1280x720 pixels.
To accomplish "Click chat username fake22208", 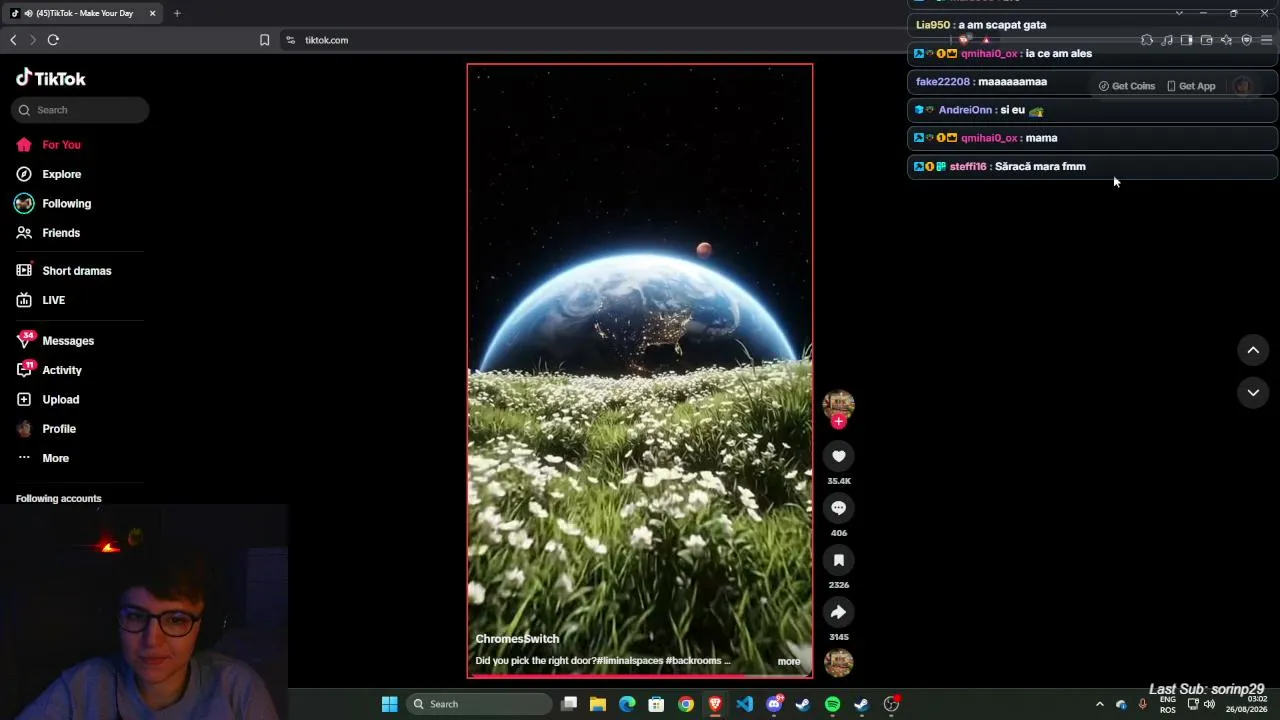I will 943,82.
